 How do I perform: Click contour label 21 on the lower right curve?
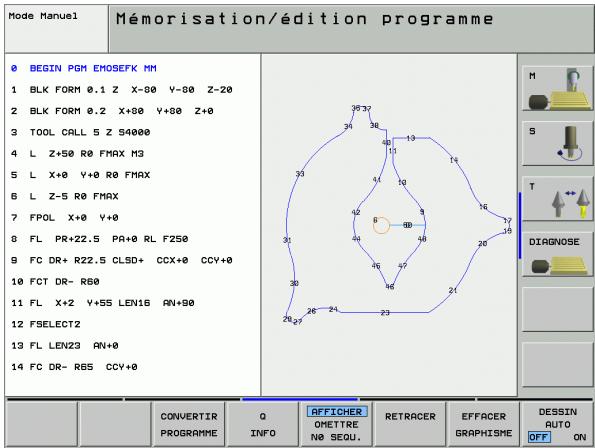point(453,290)
